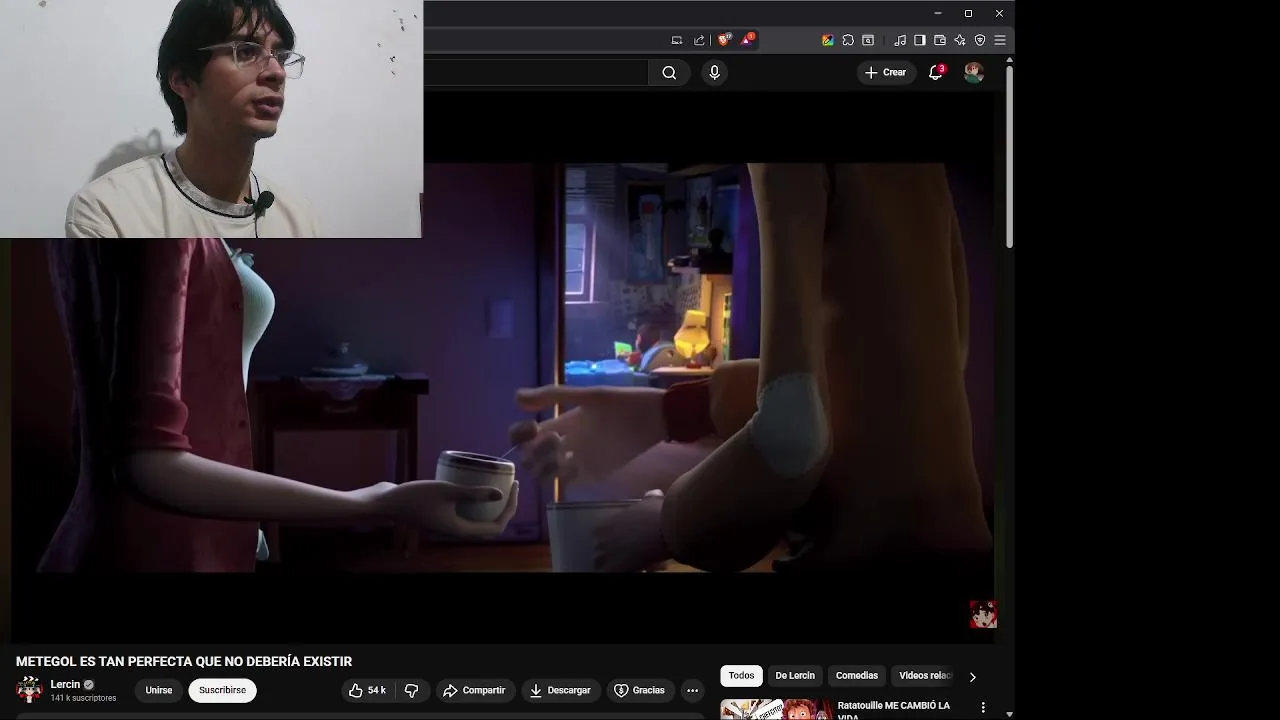This screenshot has height=720, width=1280.
Task: Open the color picker extension icon
Action: pos(828,40)
